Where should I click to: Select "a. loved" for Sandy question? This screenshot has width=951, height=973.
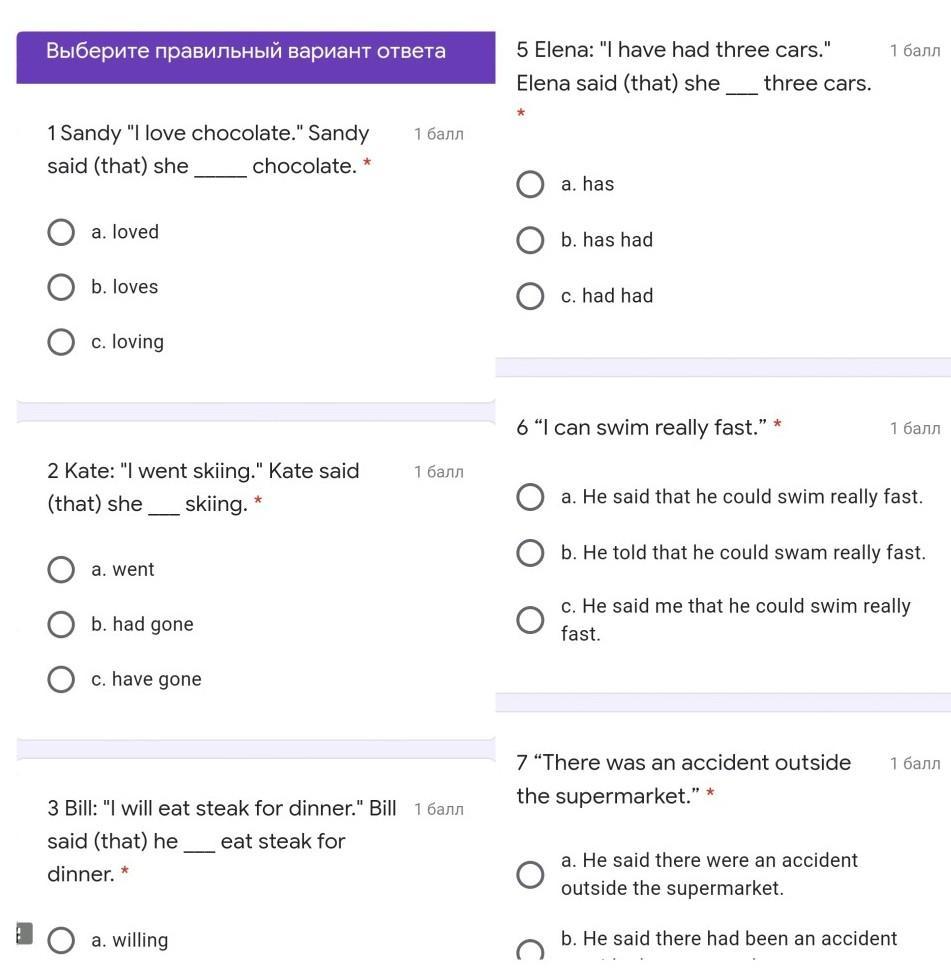pos(61,233)
